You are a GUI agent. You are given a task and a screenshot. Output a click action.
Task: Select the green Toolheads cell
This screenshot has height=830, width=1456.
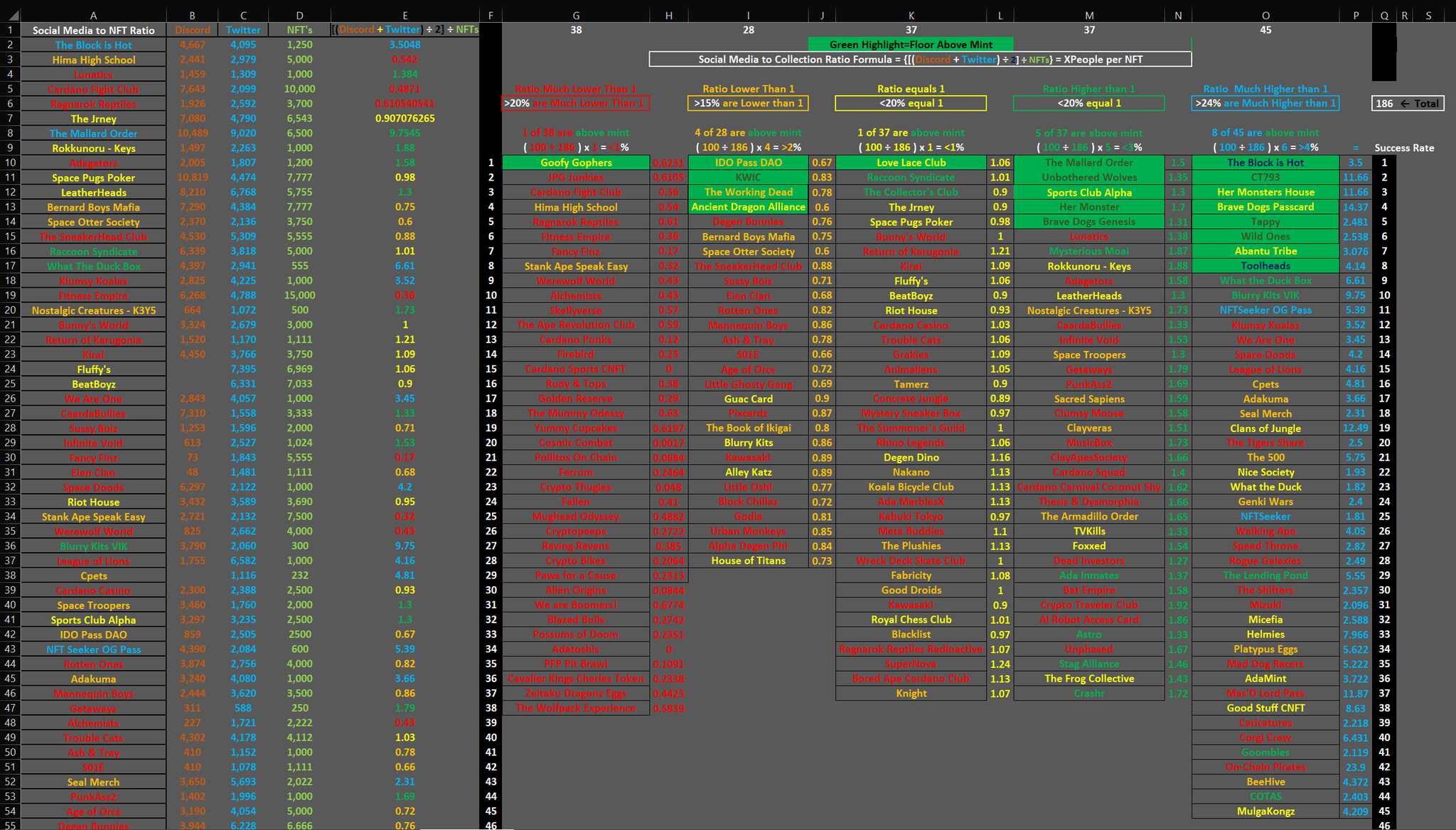pyautogui.click(x=1265, y=266)
